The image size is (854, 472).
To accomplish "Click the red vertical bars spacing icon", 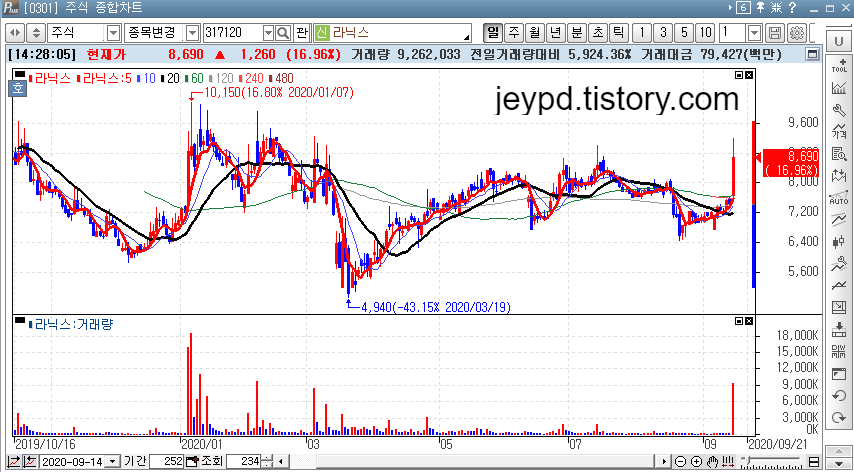I will pos(727,462).
